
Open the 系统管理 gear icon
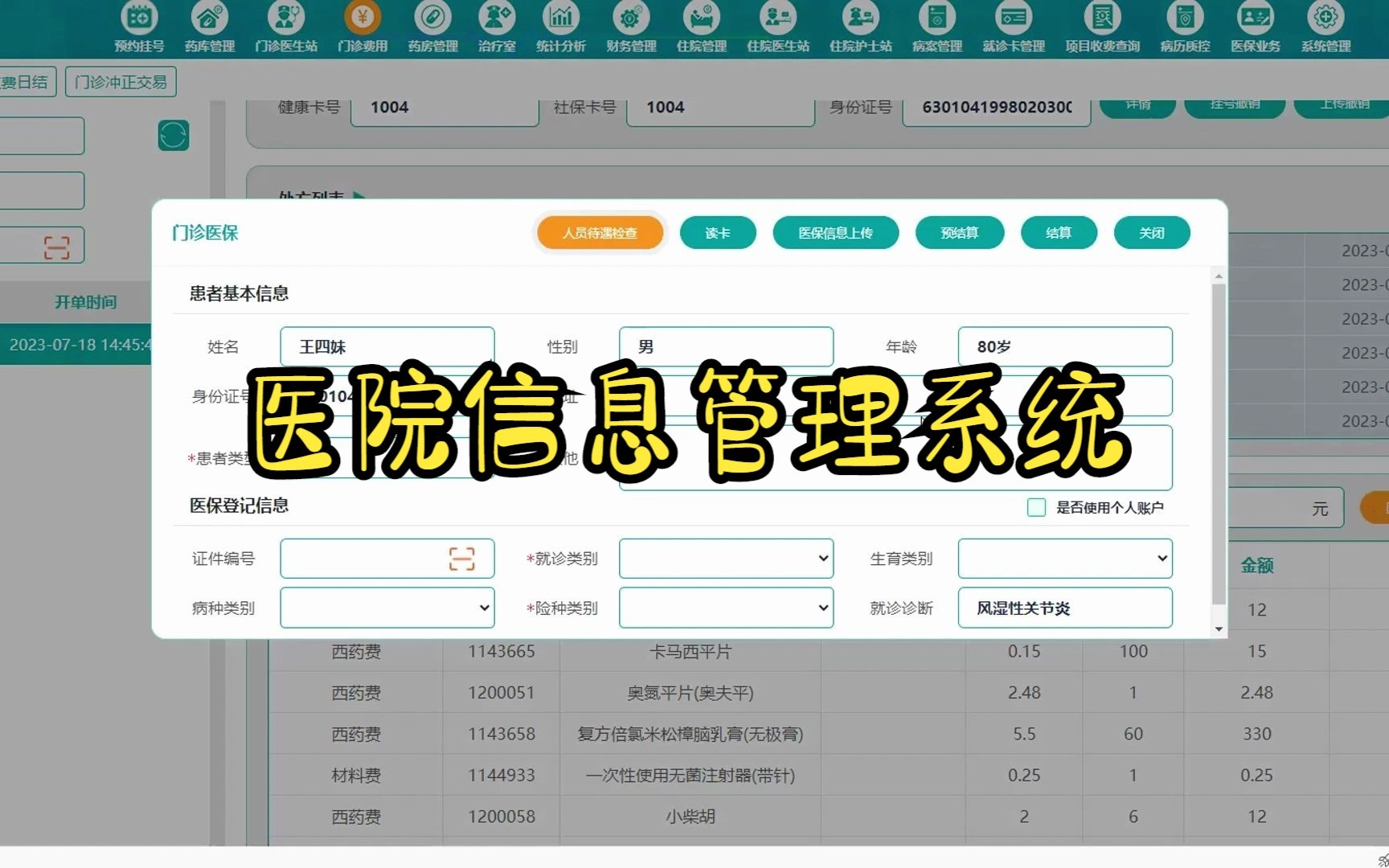point(1326,18)
